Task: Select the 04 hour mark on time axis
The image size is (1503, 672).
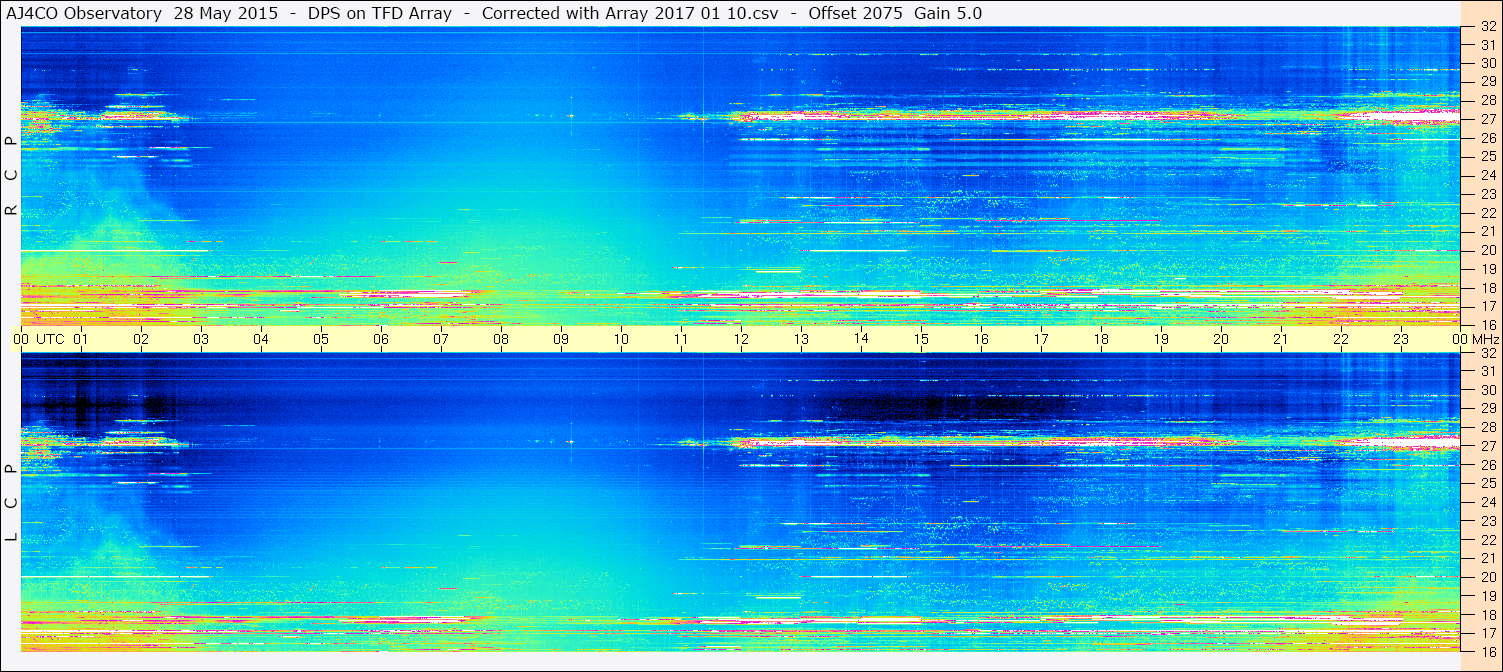Action: click(x=261, y=340)
